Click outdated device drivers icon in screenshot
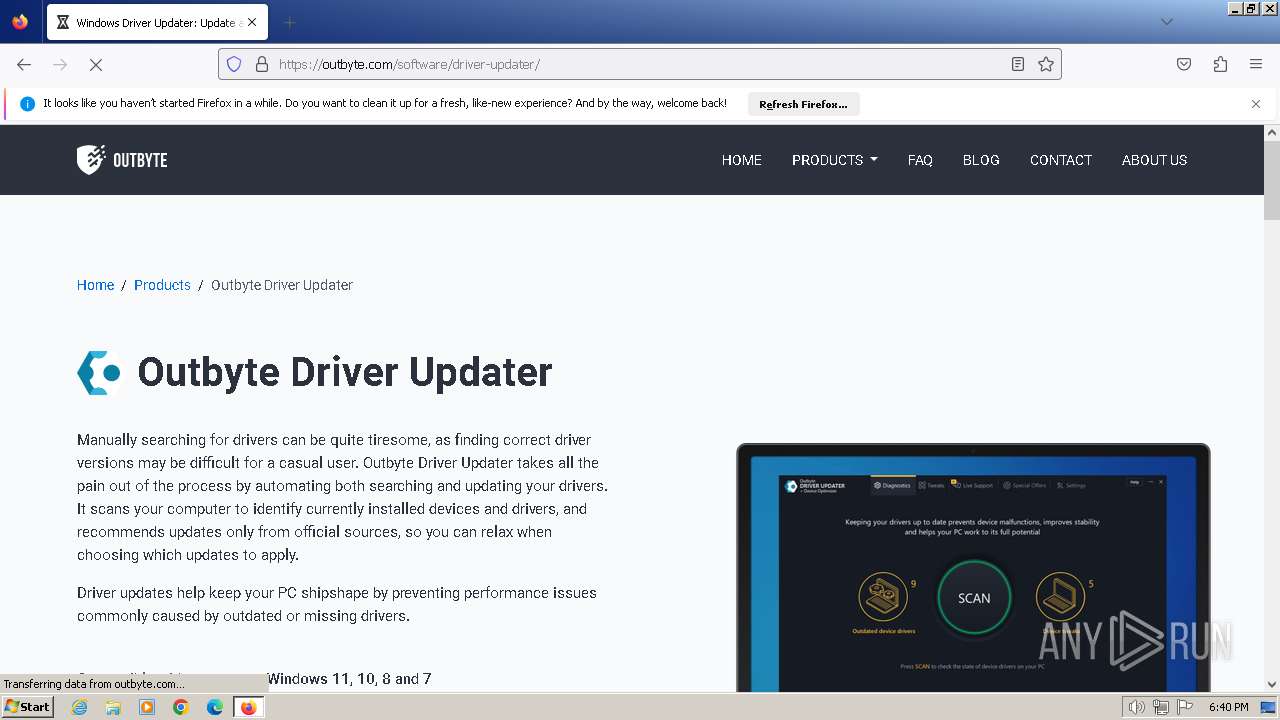1280x720 pixels. coord(882,597)
